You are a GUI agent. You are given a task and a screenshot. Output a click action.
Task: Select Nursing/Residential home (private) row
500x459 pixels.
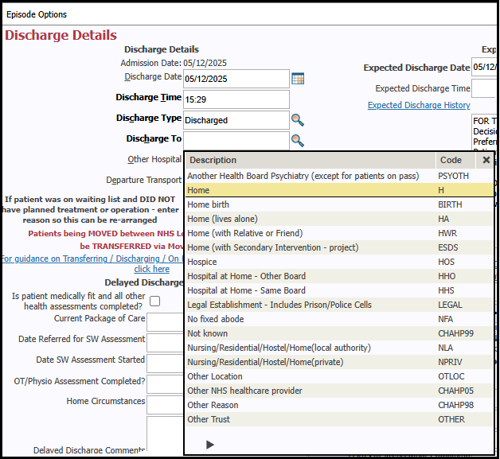(339, 362)
